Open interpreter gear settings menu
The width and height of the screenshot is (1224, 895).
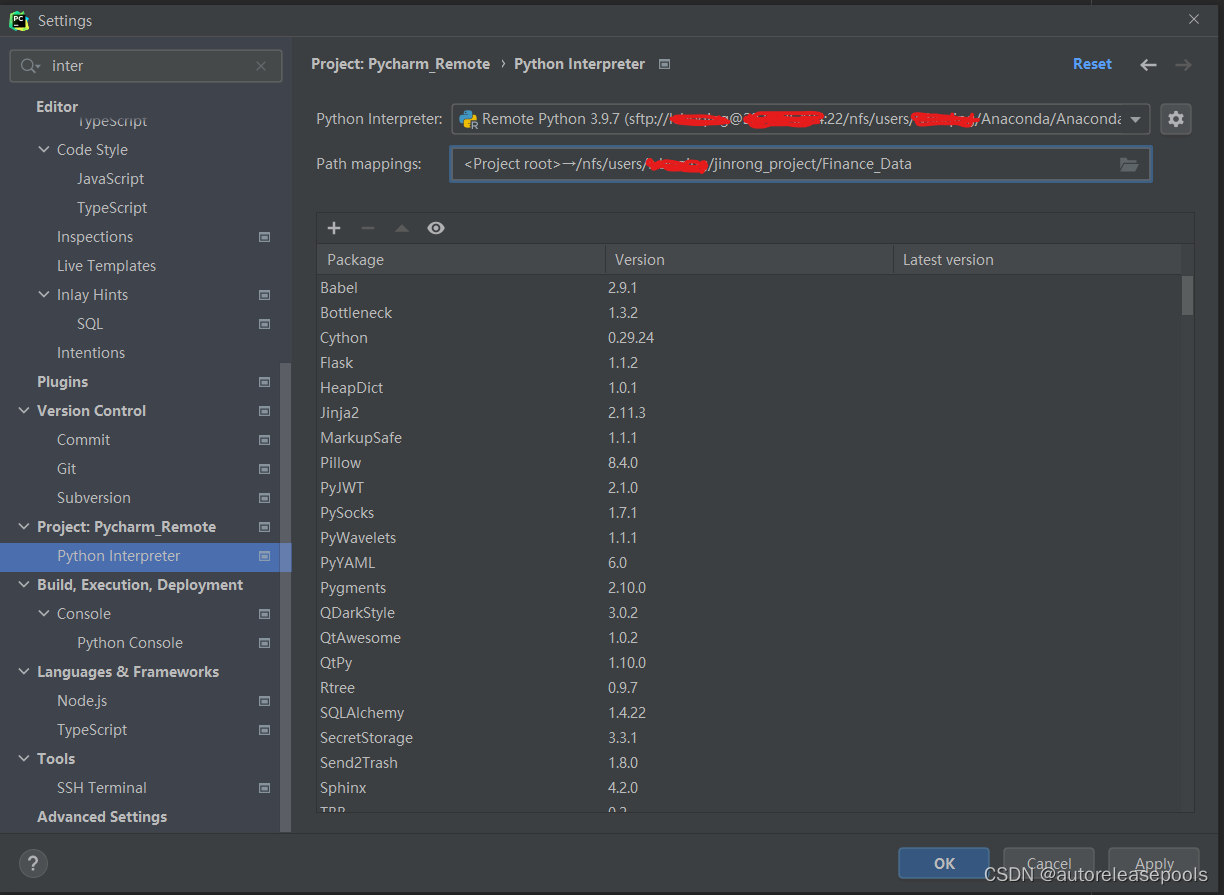tap(1176, 119)
